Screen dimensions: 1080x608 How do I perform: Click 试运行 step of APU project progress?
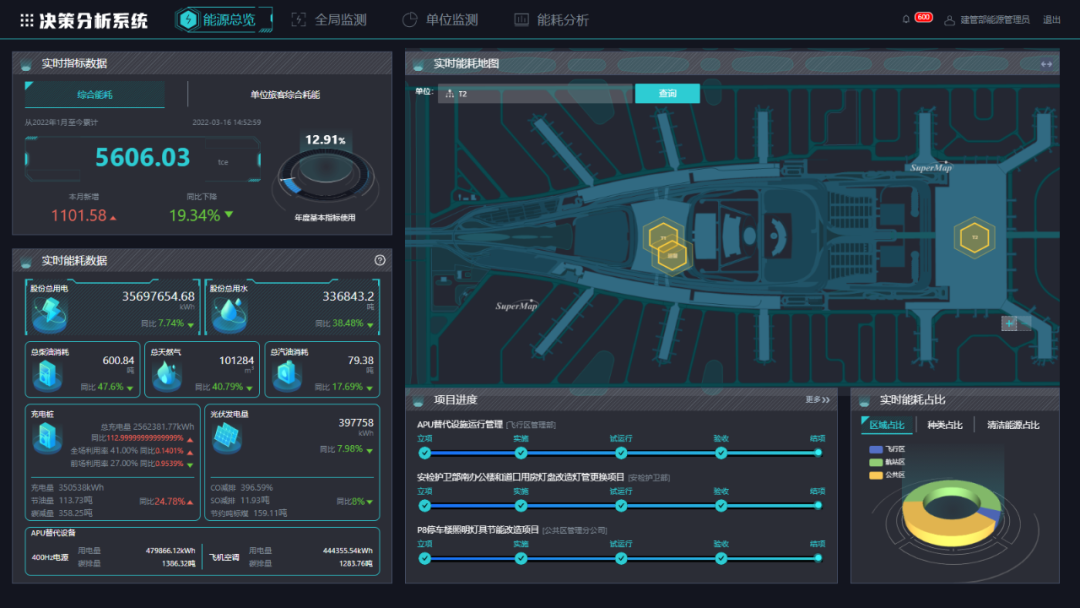(621, 453)
